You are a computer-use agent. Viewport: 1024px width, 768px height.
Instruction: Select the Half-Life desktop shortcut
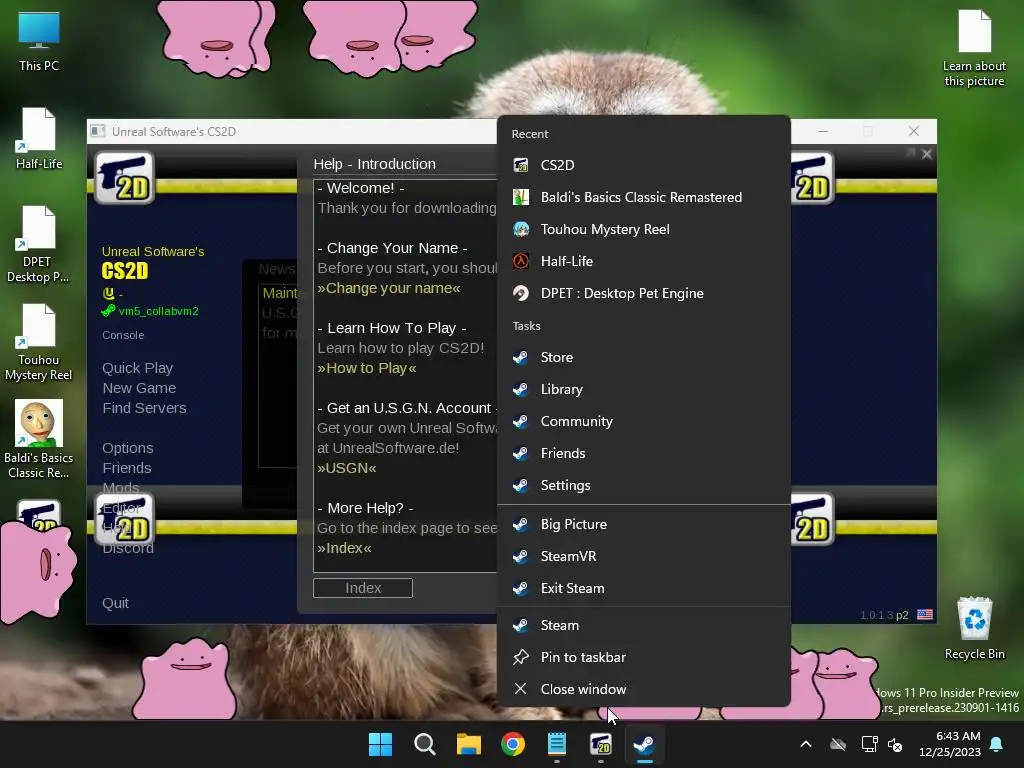pos(39,138)
